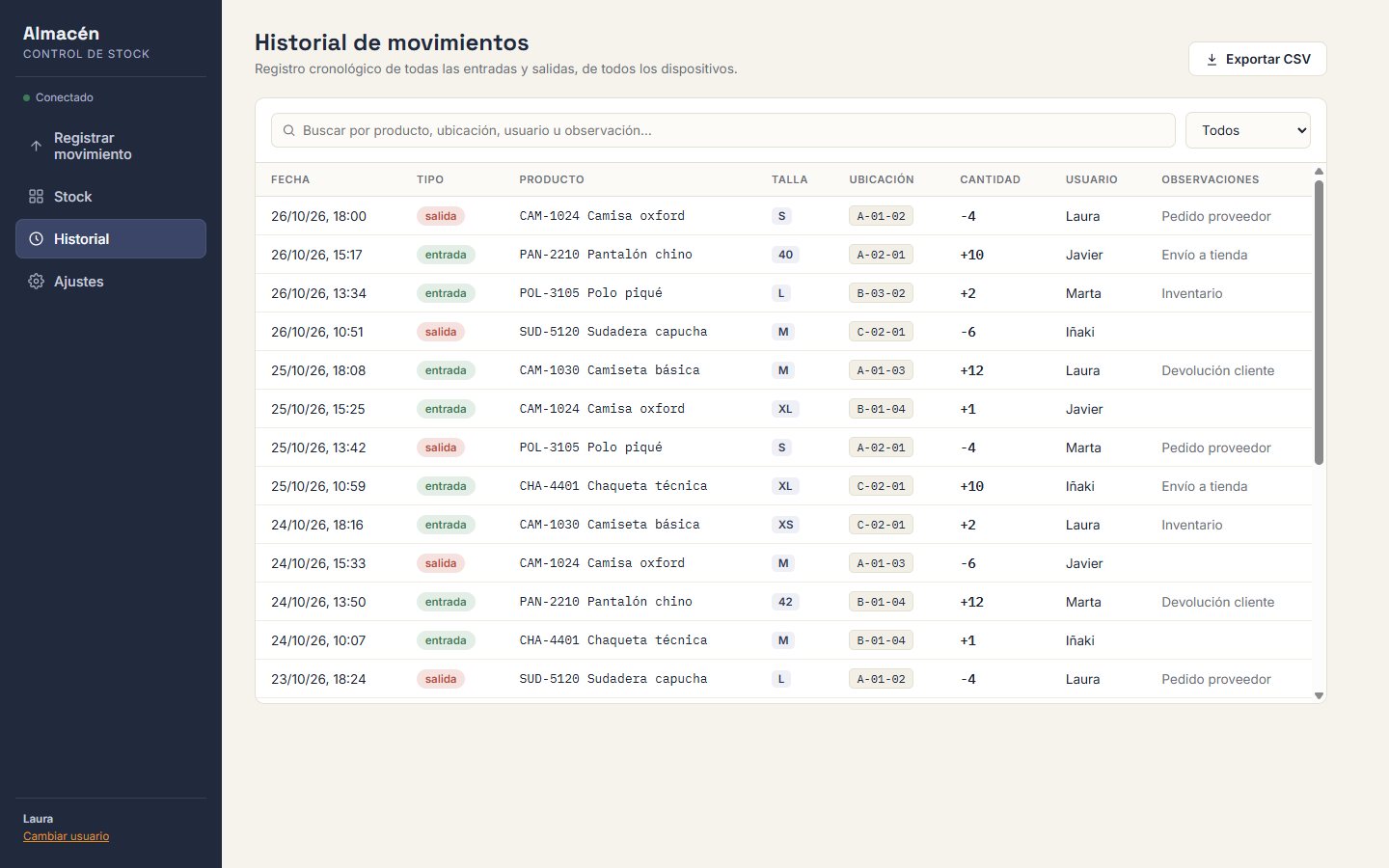Click the XS size badge in the Camiseta básica row
Screen dimensions: 1389x868
pyautogui.click(x=786, y=525)
